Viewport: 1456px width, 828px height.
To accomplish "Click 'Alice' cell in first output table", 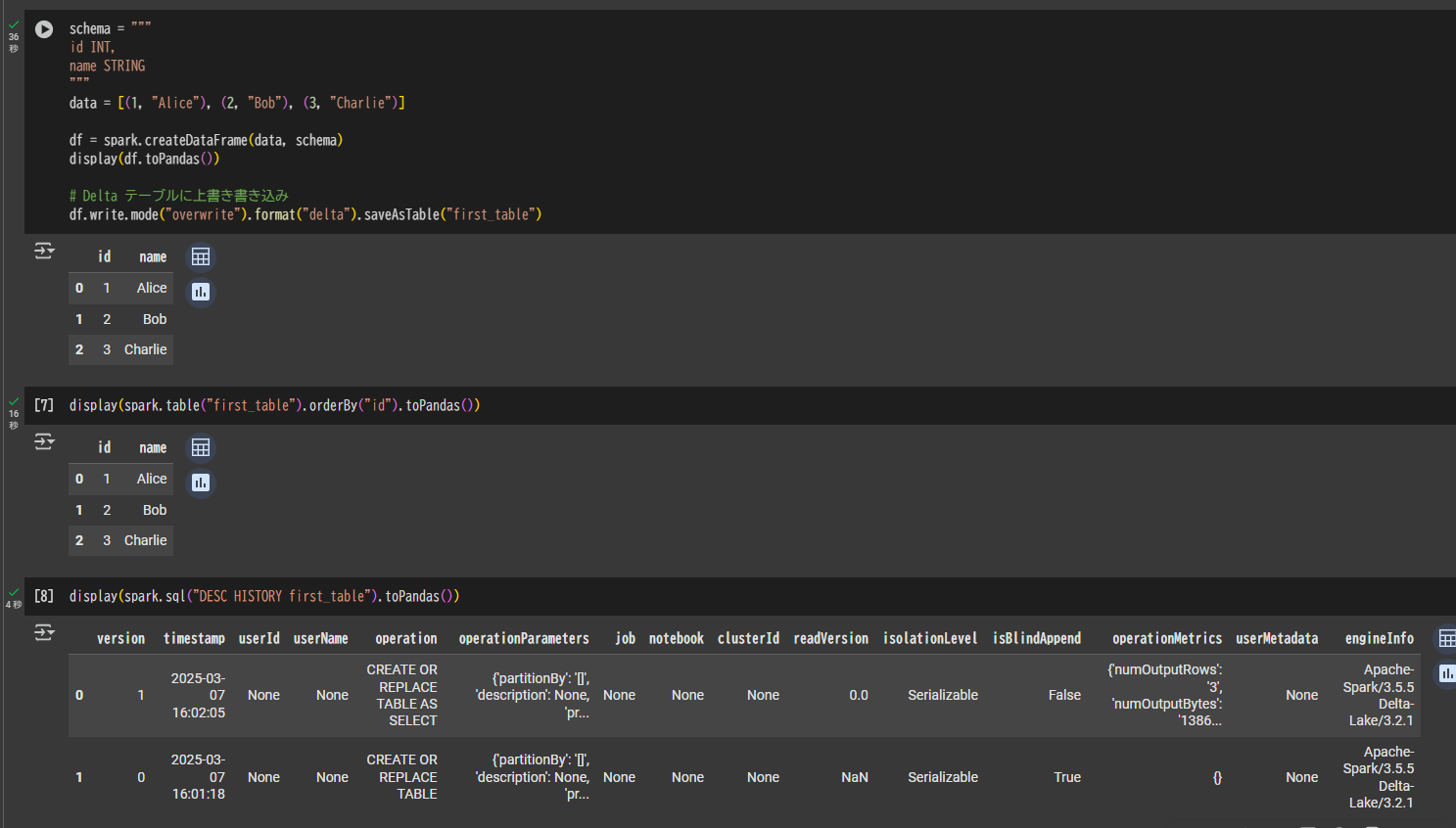I will point(152,288).
